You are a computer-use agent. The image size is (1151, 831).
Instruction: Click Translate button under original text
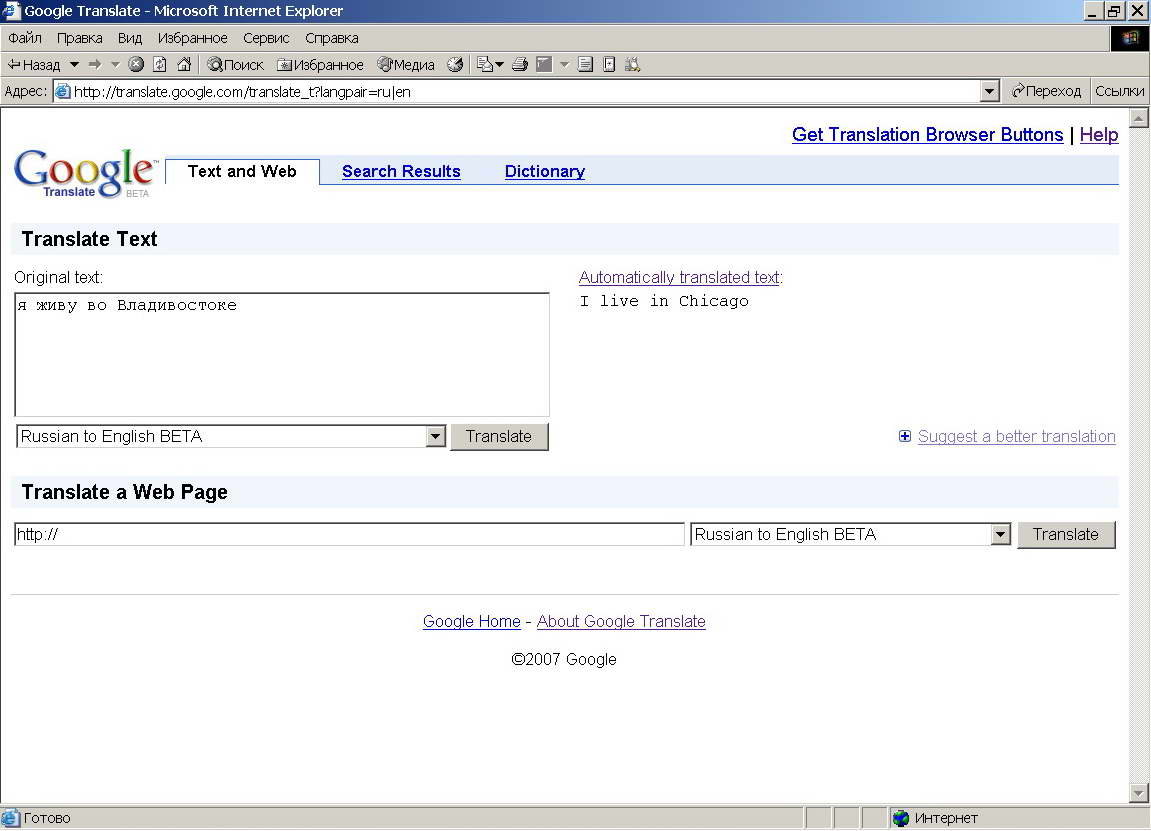tap(499, 437)
